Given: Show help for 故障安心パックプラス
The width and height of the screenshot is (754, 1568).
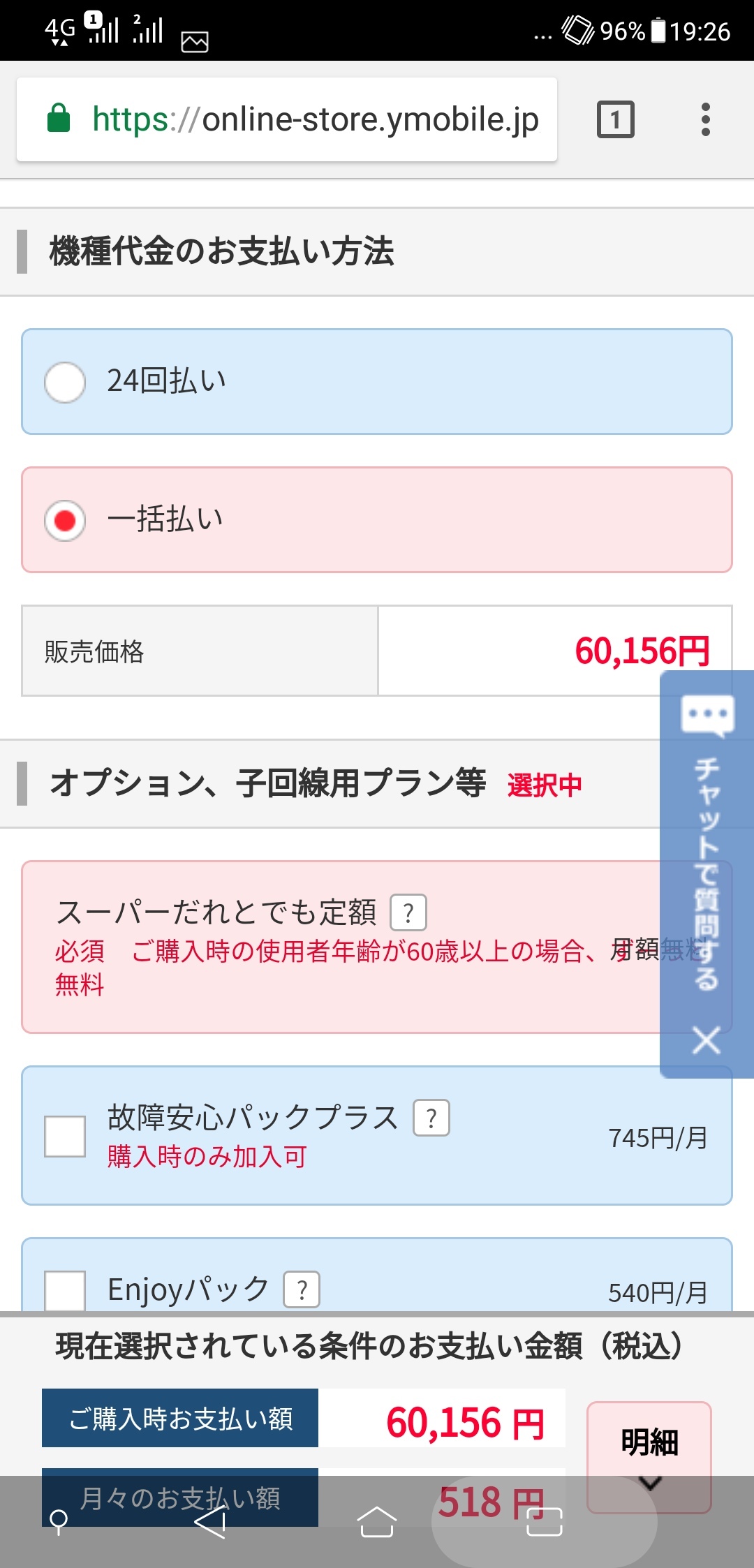Looking at the screenshot, I should pyautogui.click(x=431, y=1118).
